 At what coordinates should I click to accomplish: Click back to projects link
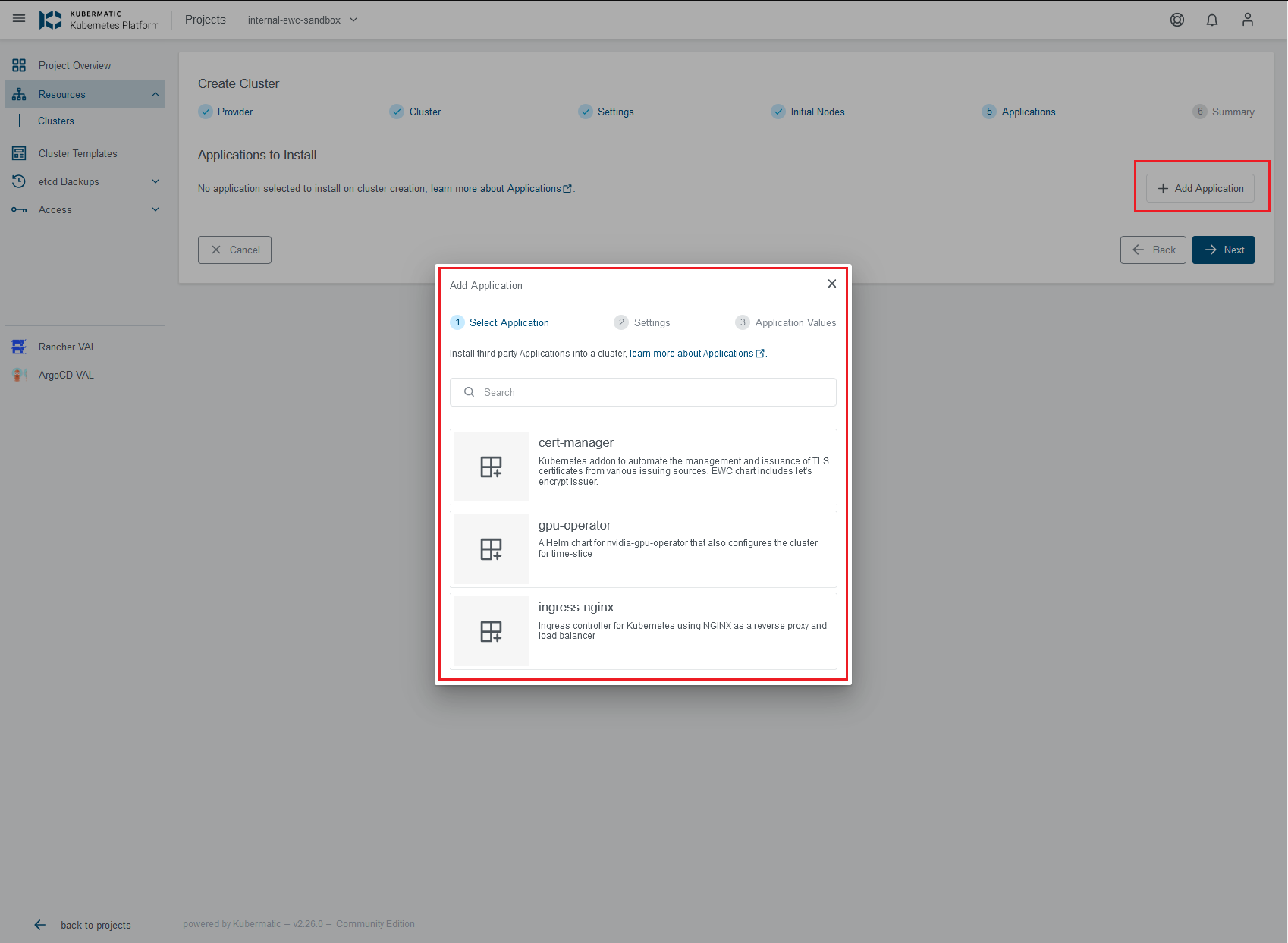tap(96, 925)
